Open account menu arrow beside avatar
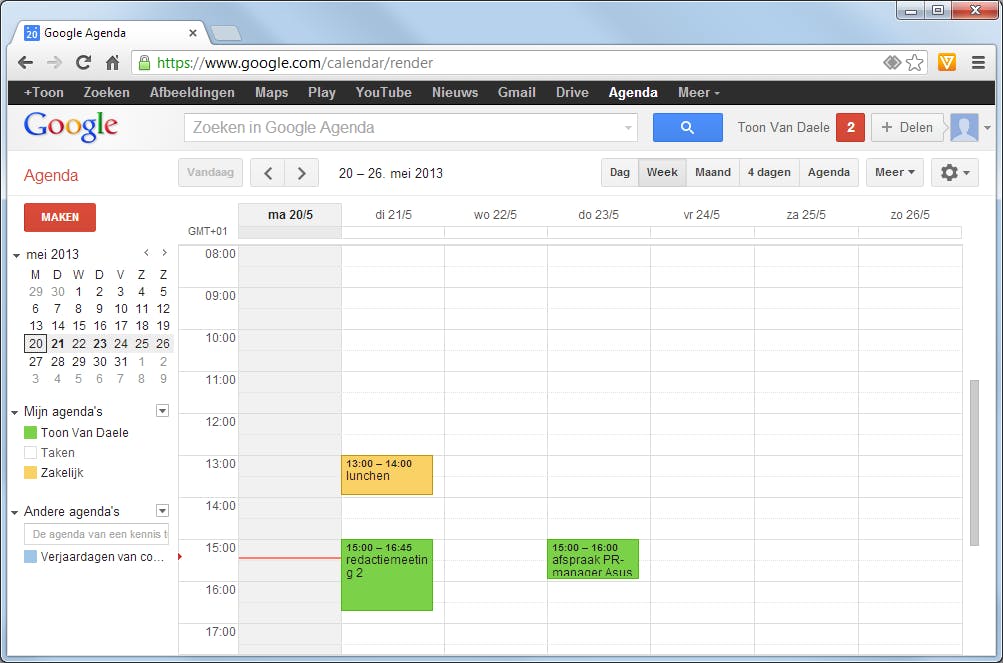 987,128
